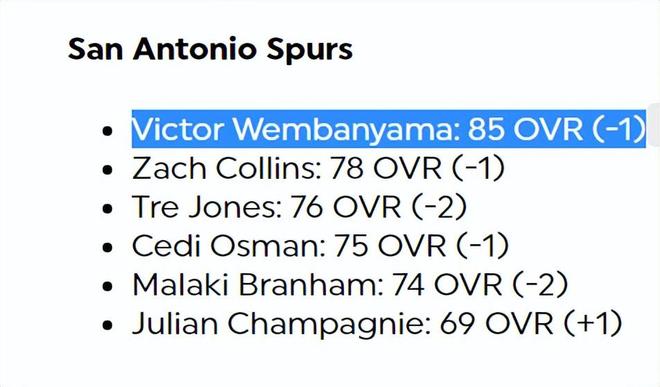Viewport: 660px width, 387px height.
Task: Click the gray scrollbar at right edge
Action: [654, 125]
